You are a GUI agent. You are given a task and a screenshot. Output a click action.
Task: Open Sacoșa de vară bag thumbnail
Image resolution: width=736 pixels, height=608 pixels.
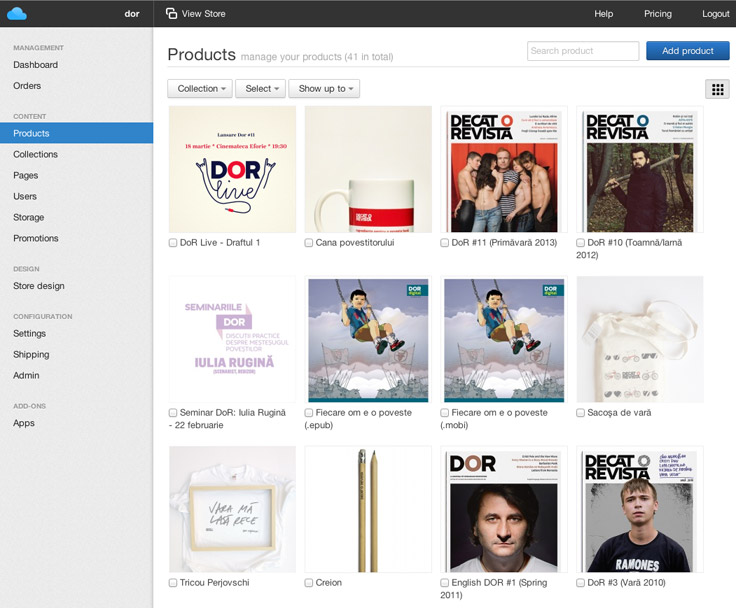(640, 339)
